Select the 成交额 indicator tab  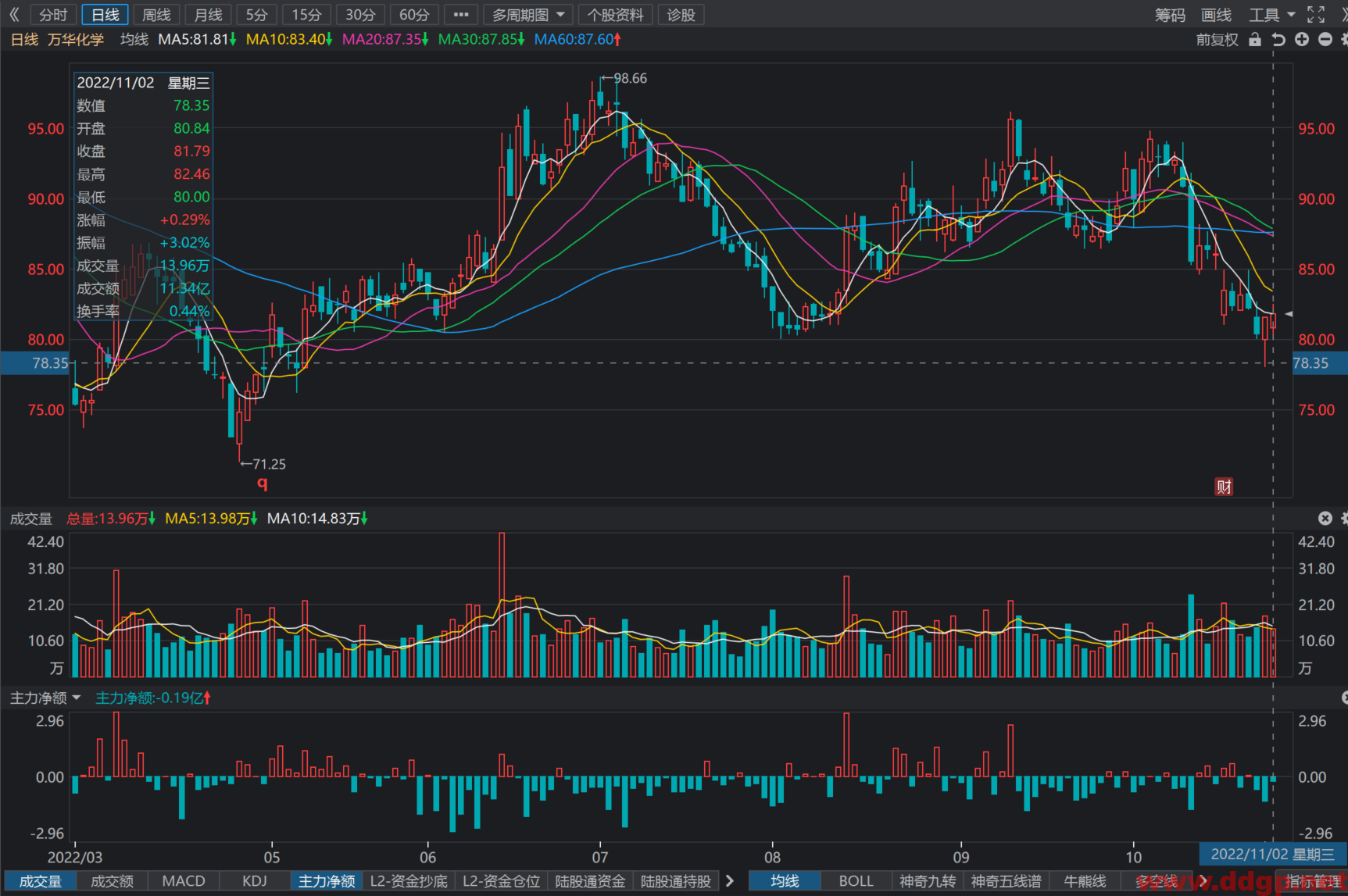tap(113, 881)
